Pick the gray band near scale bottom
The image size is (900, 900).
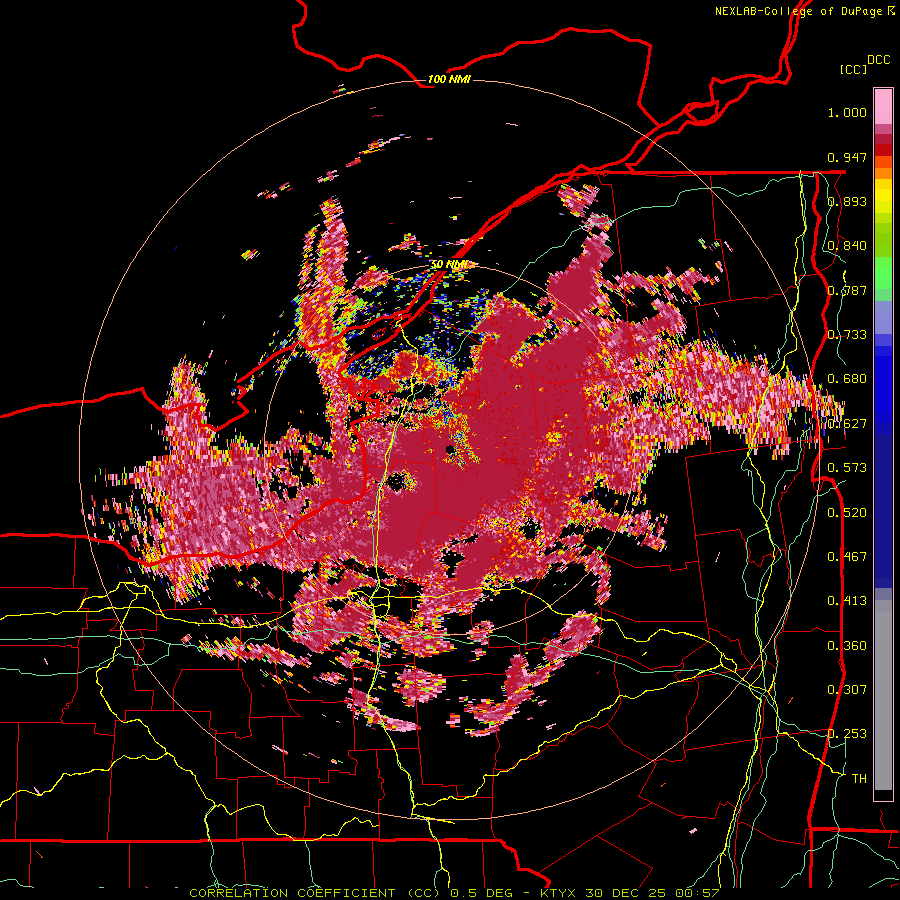(x=883, y=695)
